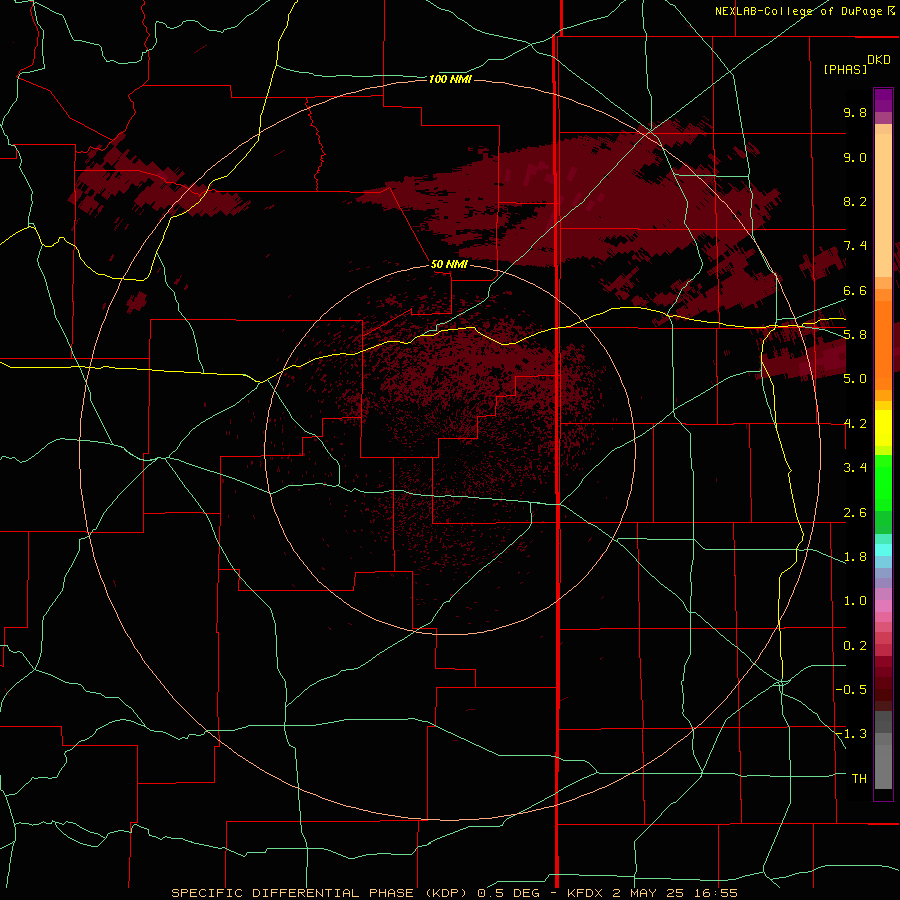Click the "DKD" product code label
Screen dimensions: 900x900
879,60
